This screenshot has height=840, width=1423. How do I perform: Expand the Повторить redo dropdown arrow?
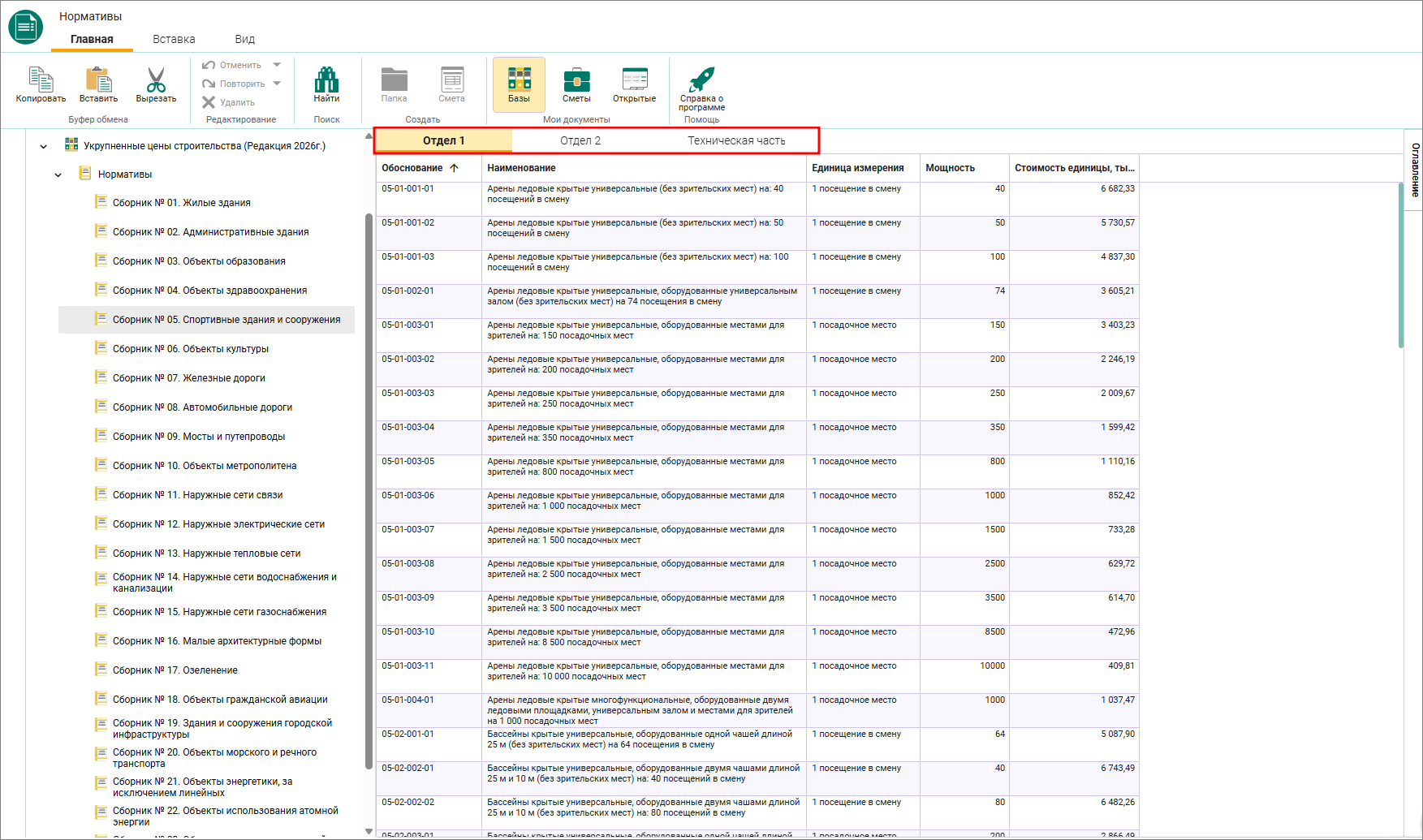click(x=277, y=84)
